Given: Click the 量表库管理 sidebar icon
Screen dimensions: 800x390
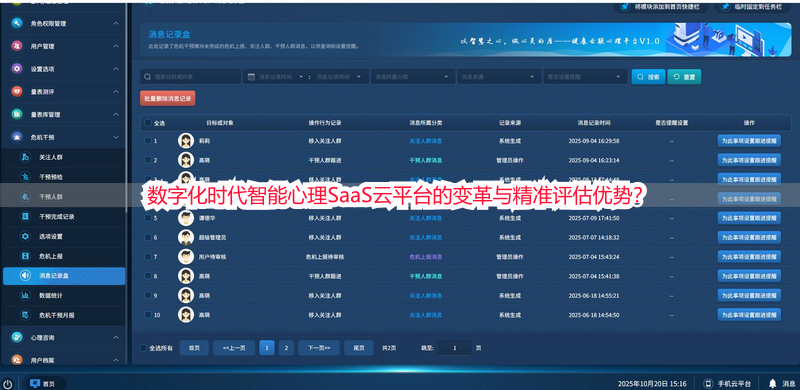Looking at the screenshot, I should [x=17, y=114].
